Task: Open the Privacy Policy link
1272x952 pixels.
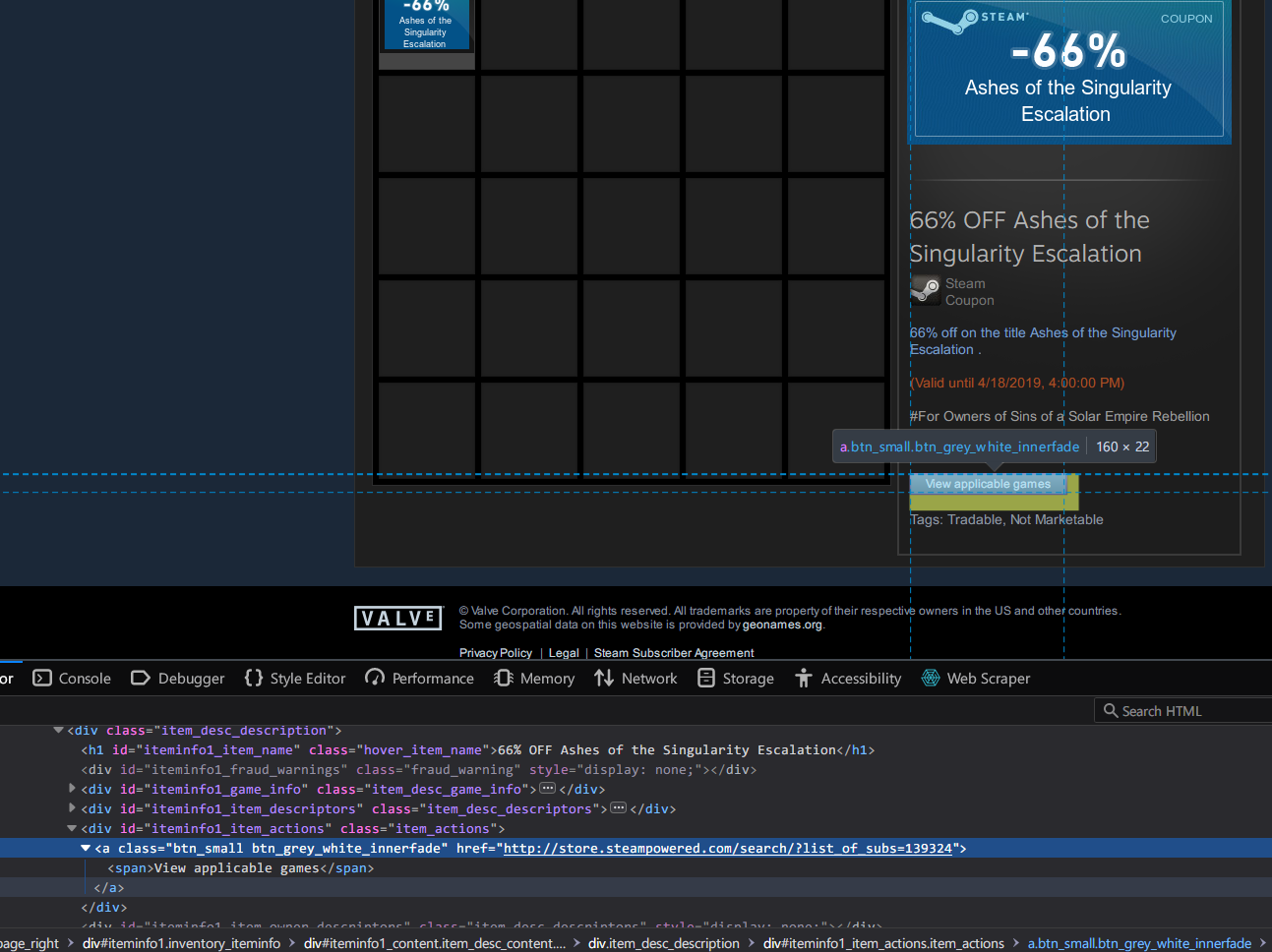Action: pyautogui.click(x=495, y=652)
